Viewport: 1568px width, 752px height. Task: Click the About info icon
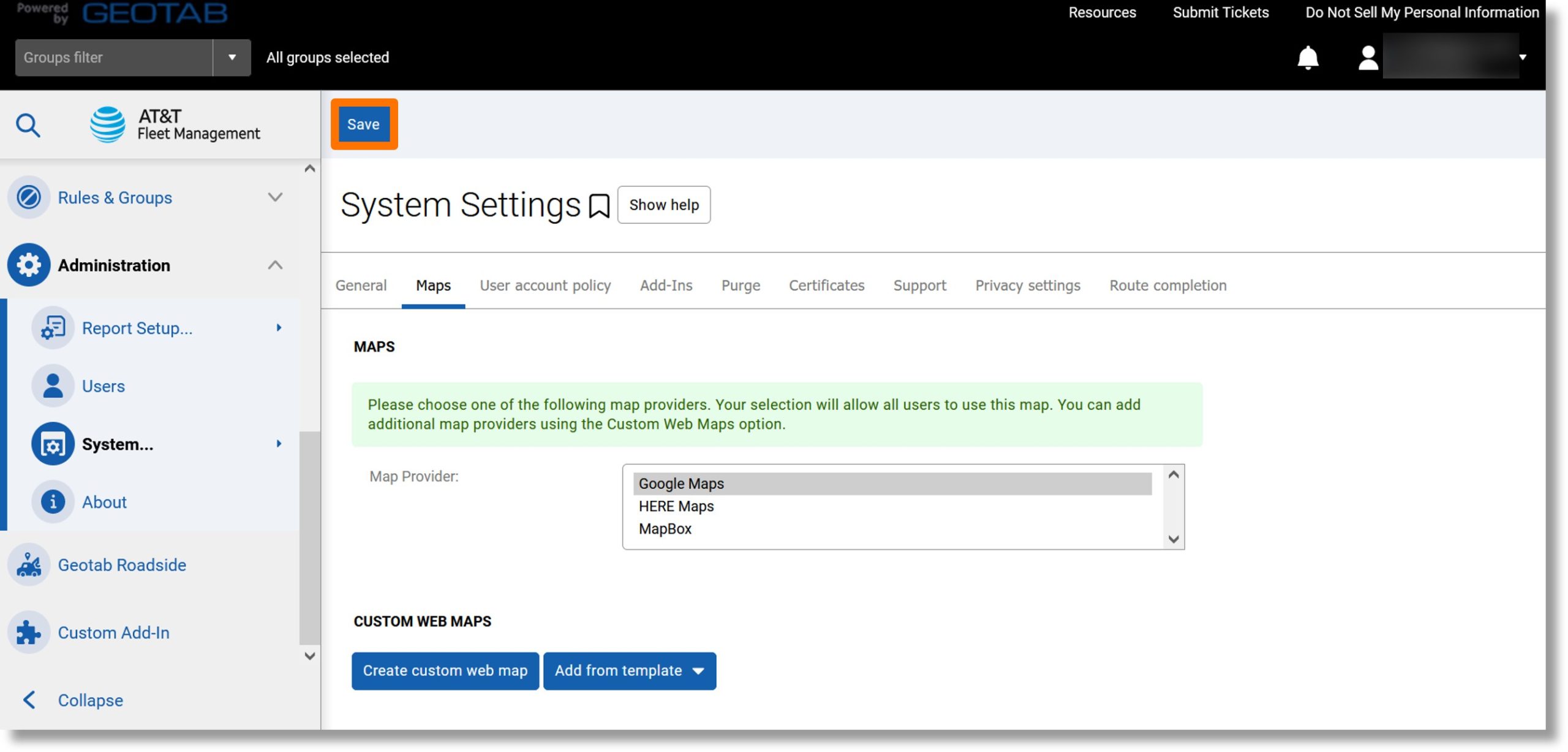point(51,501)
